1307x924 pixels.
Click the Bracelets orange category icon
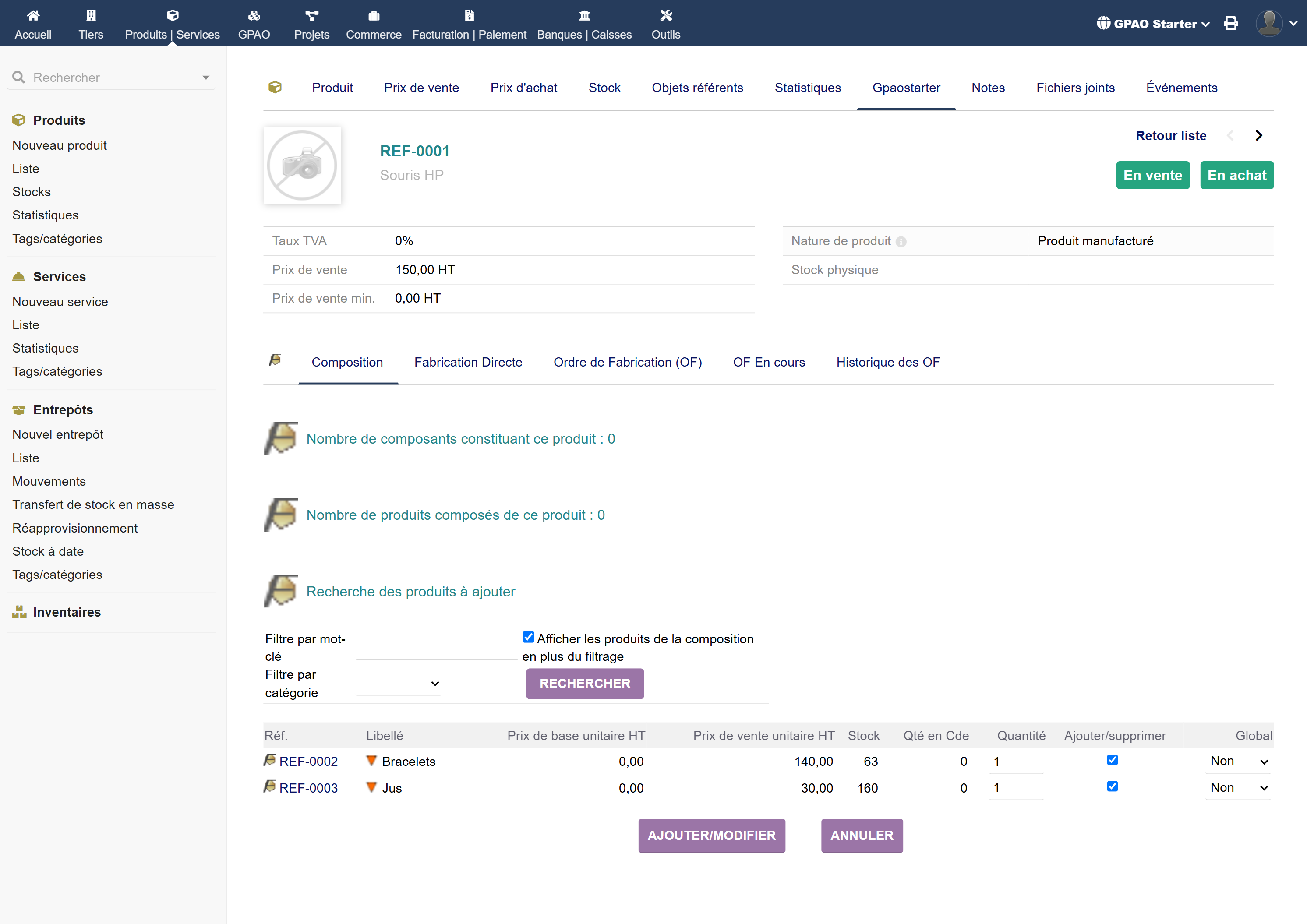(x=372, y=761)
